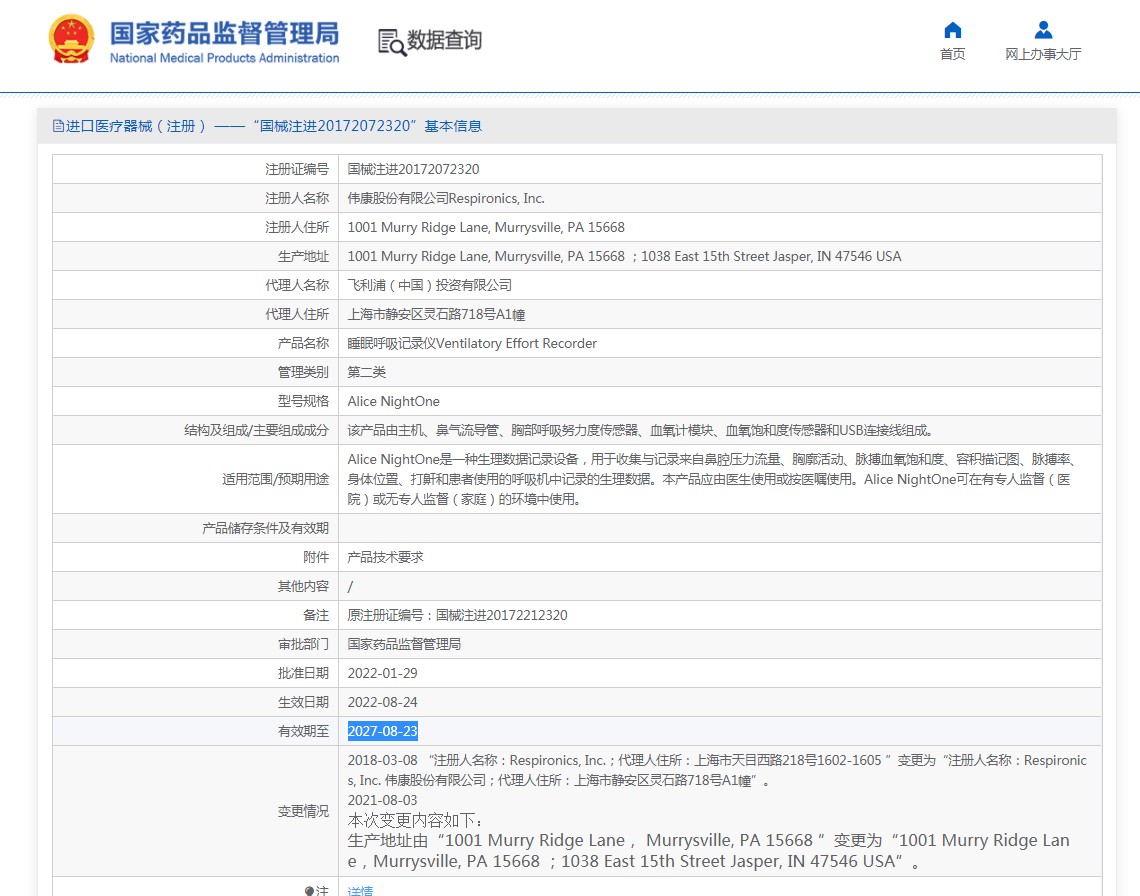
Task: Click the 数据查询 heading text
Action: pyautogui.click(x=445, y=40)
